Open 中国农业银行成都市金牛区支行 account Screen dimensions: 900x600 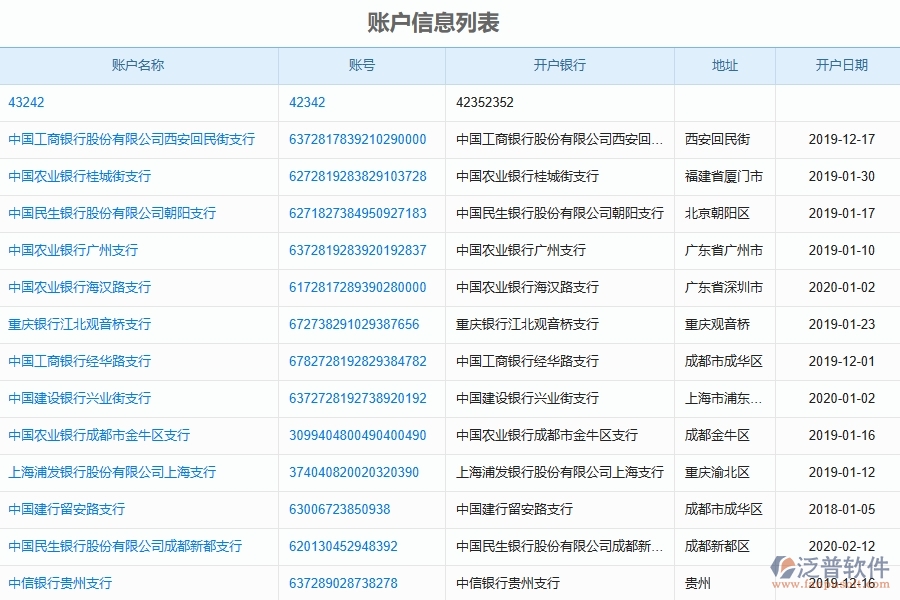(96, 435)
